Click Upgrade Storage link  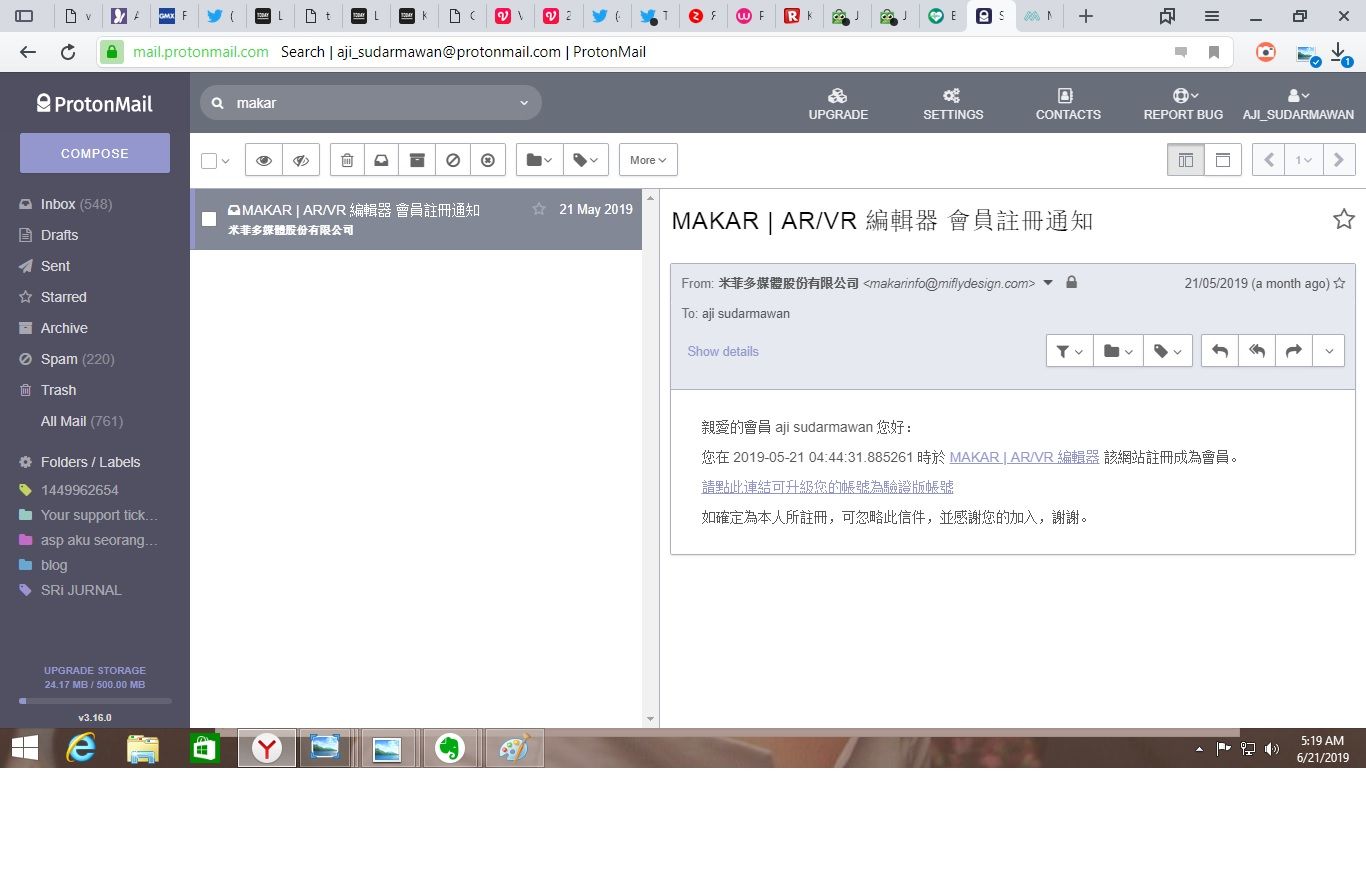point(95,670)
